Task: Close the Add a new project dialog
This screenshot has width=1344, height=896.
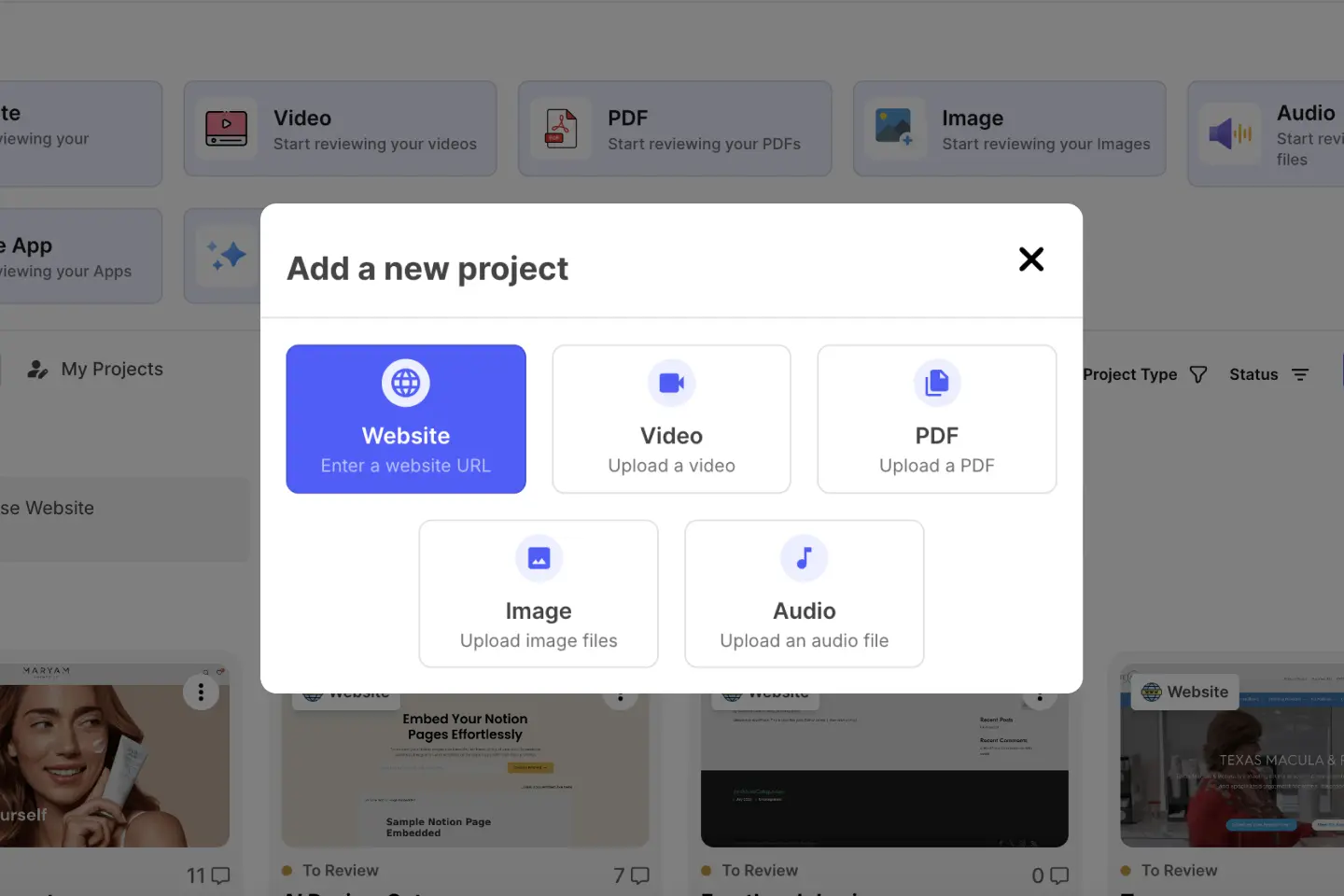Action: pos(1030,259)
